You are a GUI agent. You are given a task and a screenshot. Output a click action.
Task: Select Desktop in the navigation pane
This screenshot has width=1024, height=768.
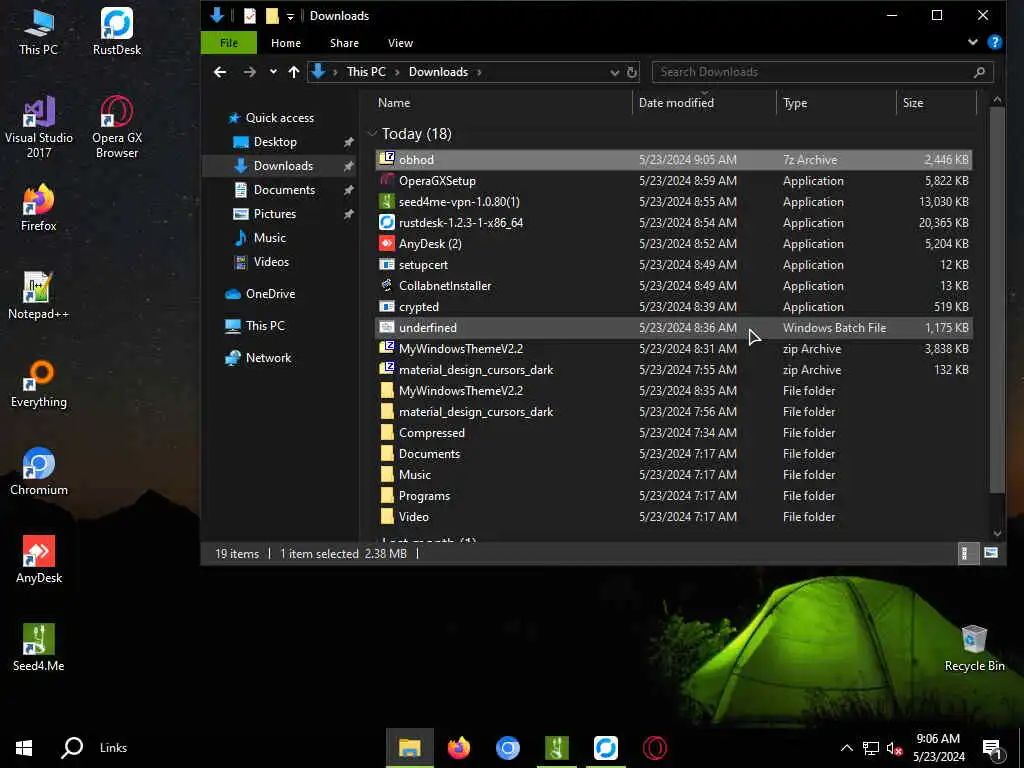pyautogui.click(x=275, y=142)
